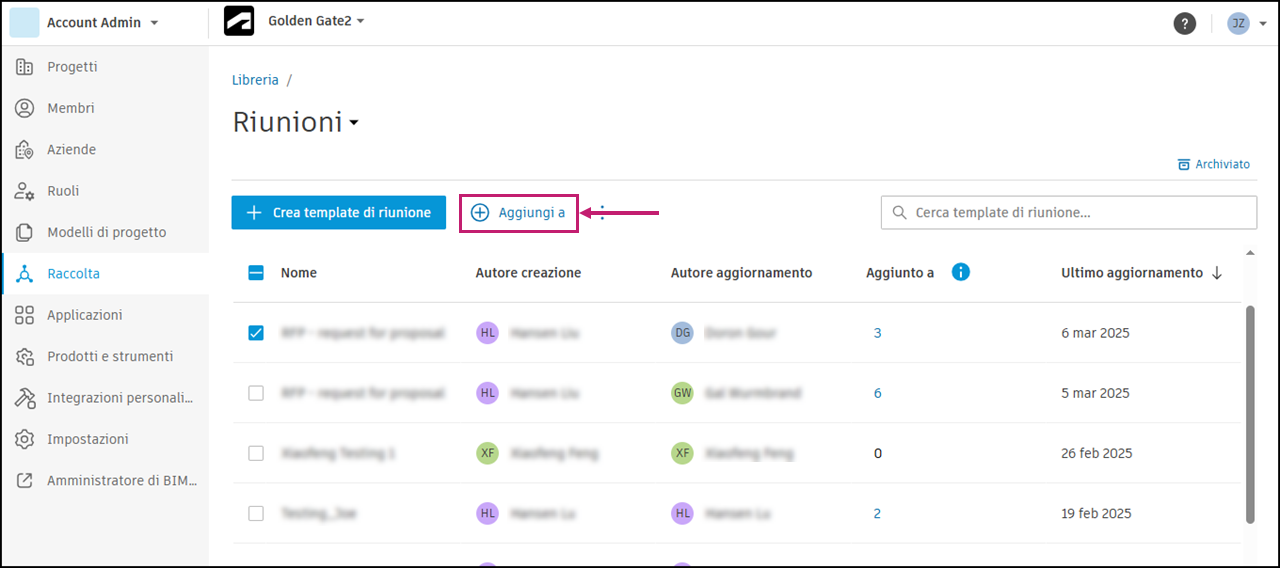Click the Integrazioni personalizzate tools icon
Image resolution: width=1280 pixels, height=568 pixels.
[26, 398]
